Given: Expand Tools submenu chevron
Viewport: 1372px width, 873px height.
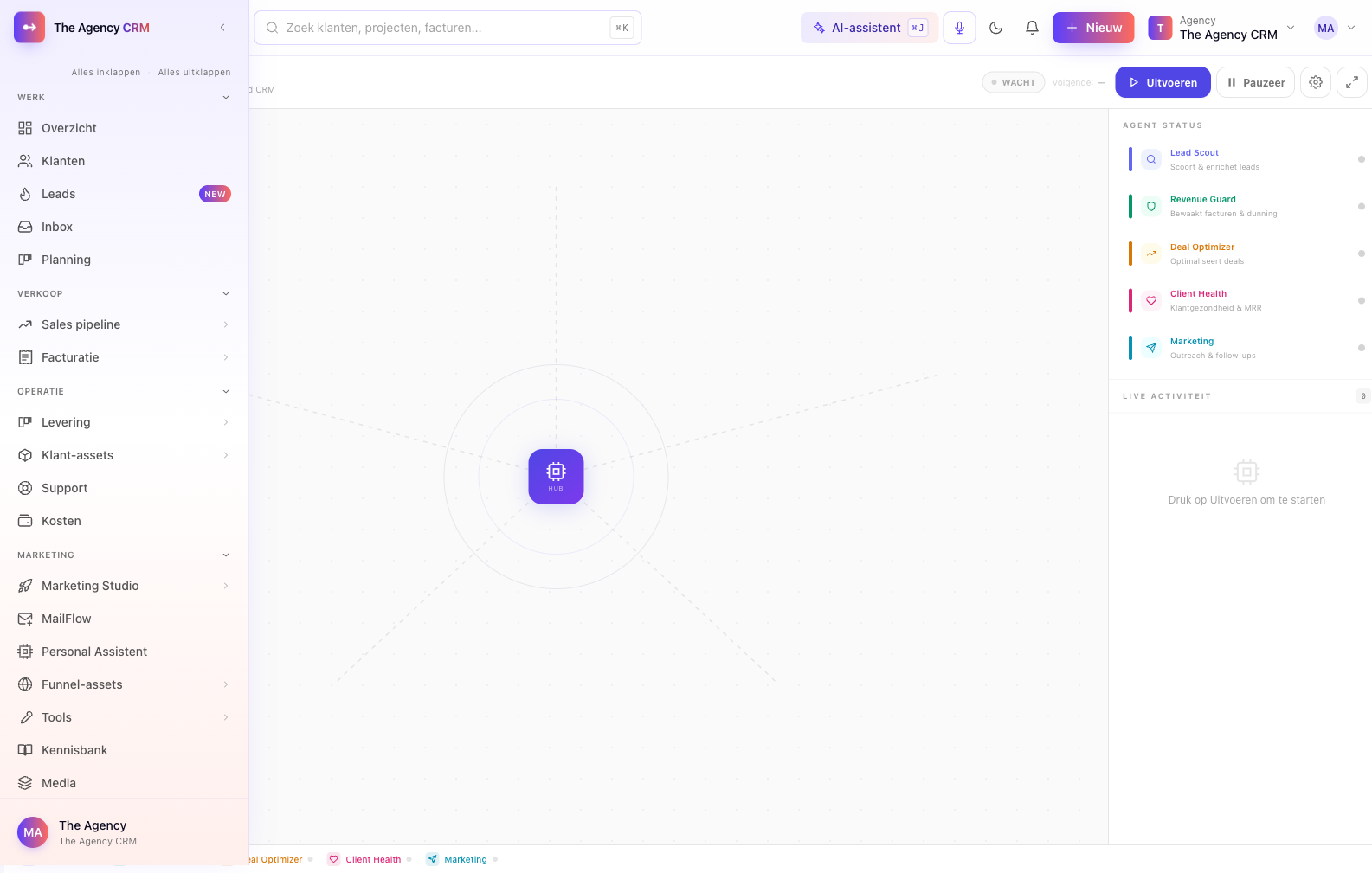Looking at the screenshot, I should [x=226, y=717].
